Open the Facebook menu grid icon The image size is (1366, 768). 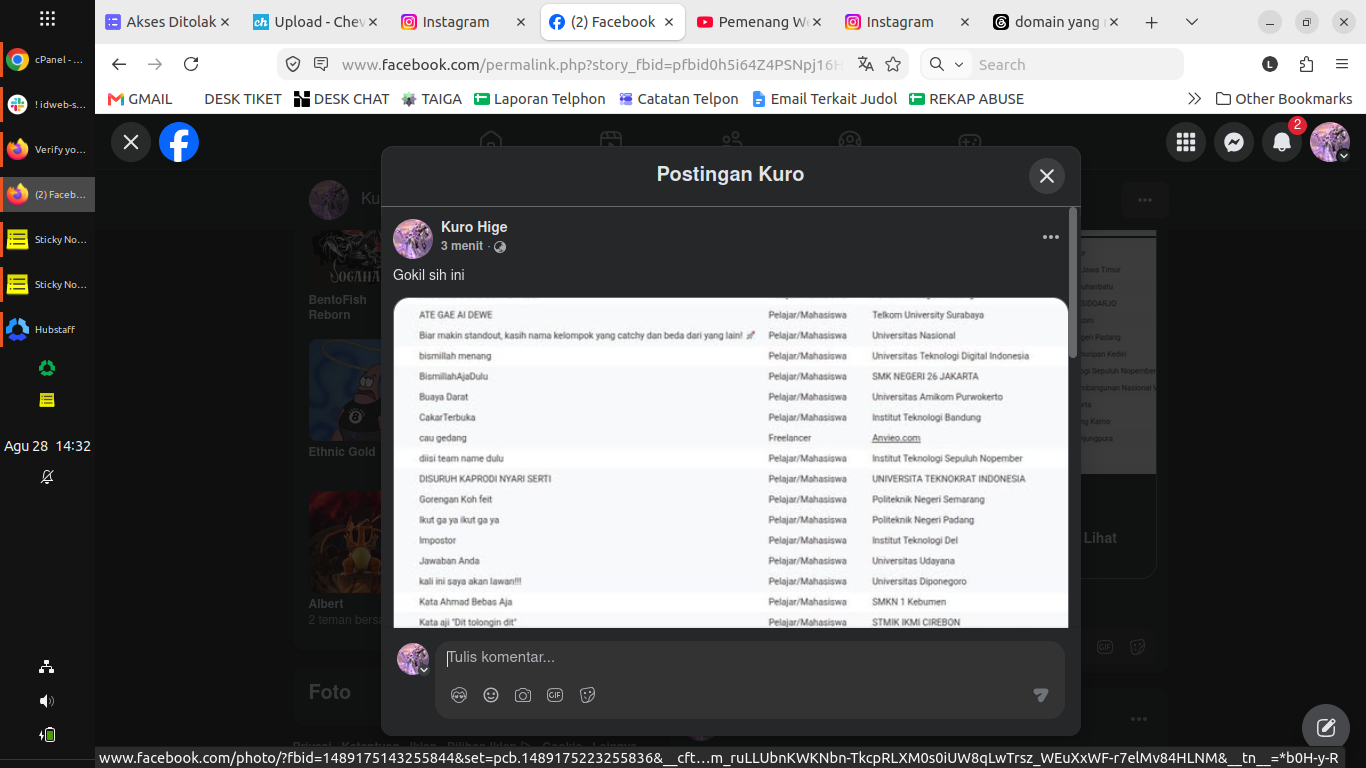pos(1186,142)
